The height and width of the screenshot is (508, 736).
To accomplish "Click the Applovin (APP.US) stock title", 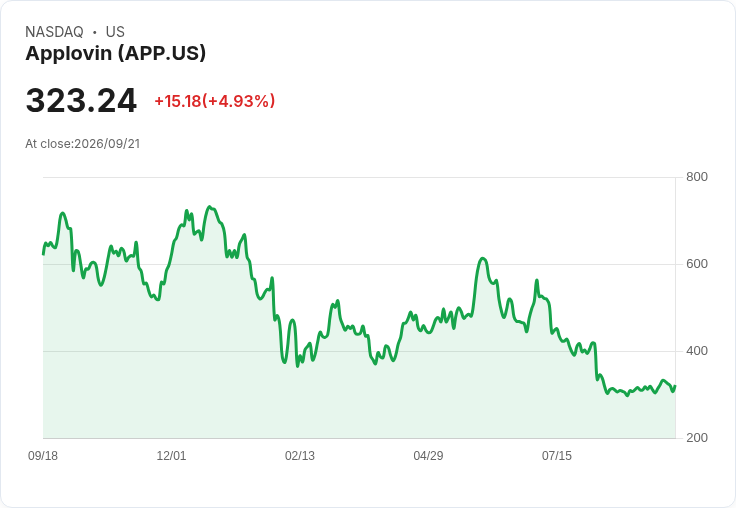I will (x=115, y=53).
